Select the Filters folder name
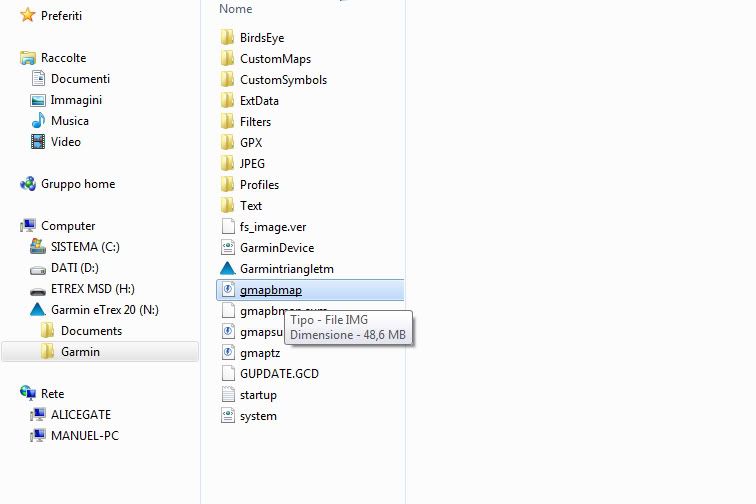The width and height of the screenshot is (756, 504). point(256,122)
